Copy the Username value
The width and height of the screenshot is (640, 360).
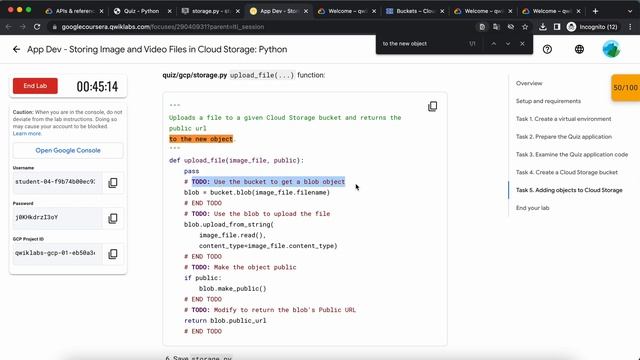point(113,182)
